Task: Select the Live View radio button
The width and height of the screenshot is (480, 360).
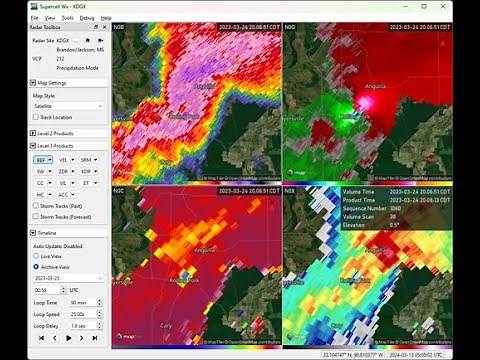Action: pyautogui.click(x=36, y=256)
